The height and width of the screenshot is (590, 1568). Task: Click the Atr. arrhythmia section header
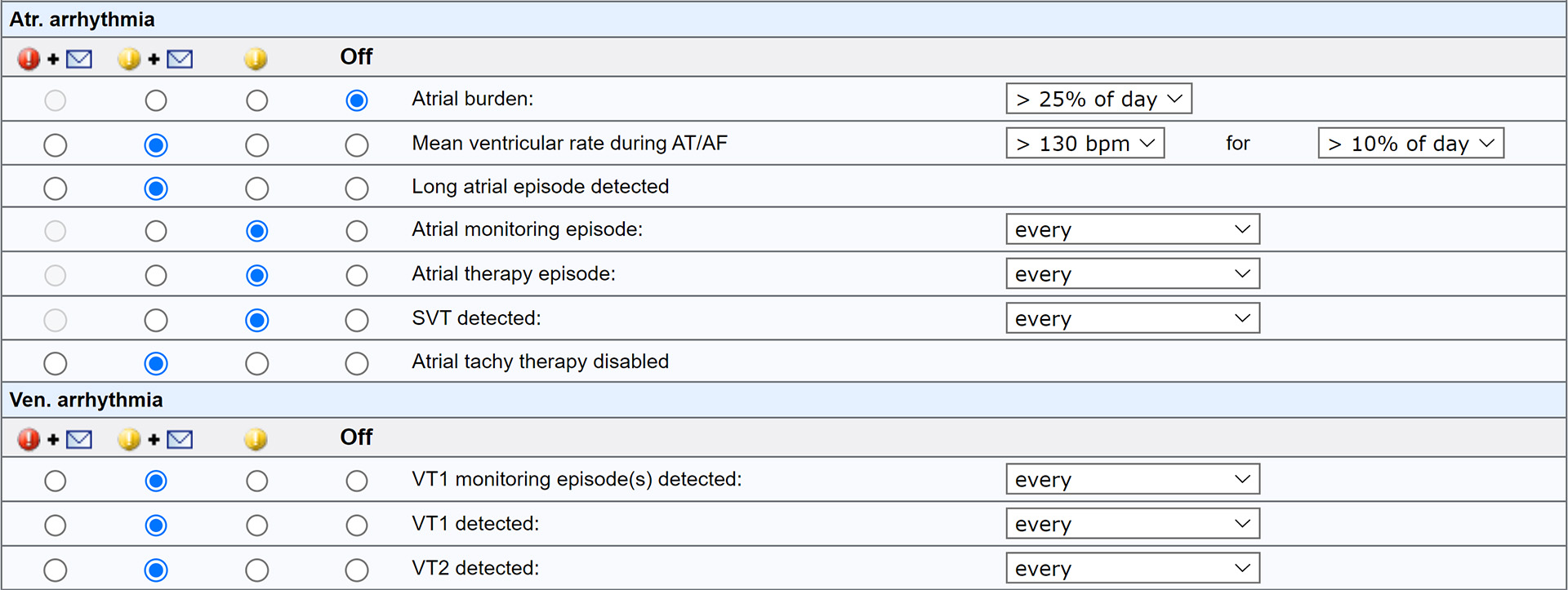pos(82,20)
